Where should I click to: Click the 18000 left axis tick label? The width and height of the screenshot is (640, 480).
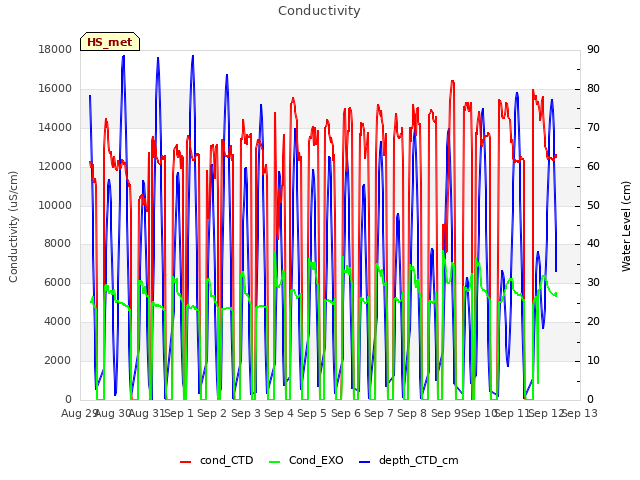55,49
